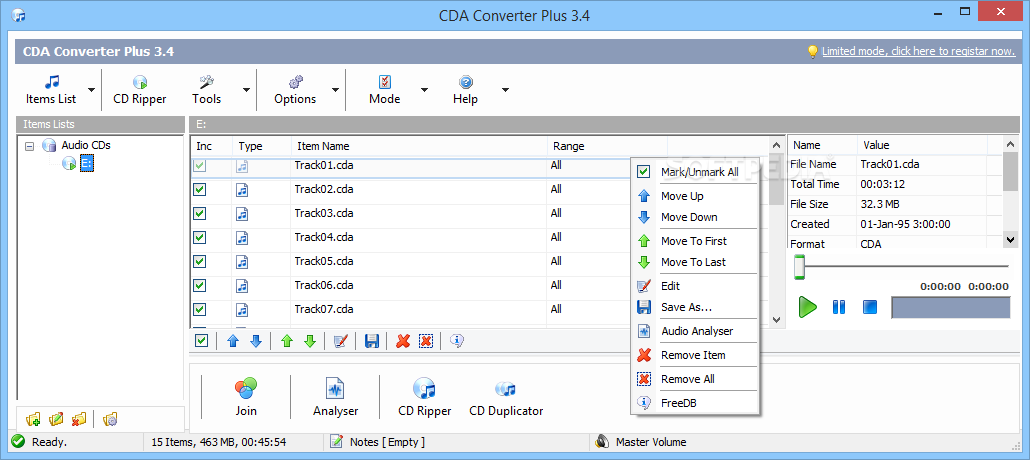Choose Mark/Unmark All from context menu
This screenshot has width=1030, height=460.
click(694, 172)
